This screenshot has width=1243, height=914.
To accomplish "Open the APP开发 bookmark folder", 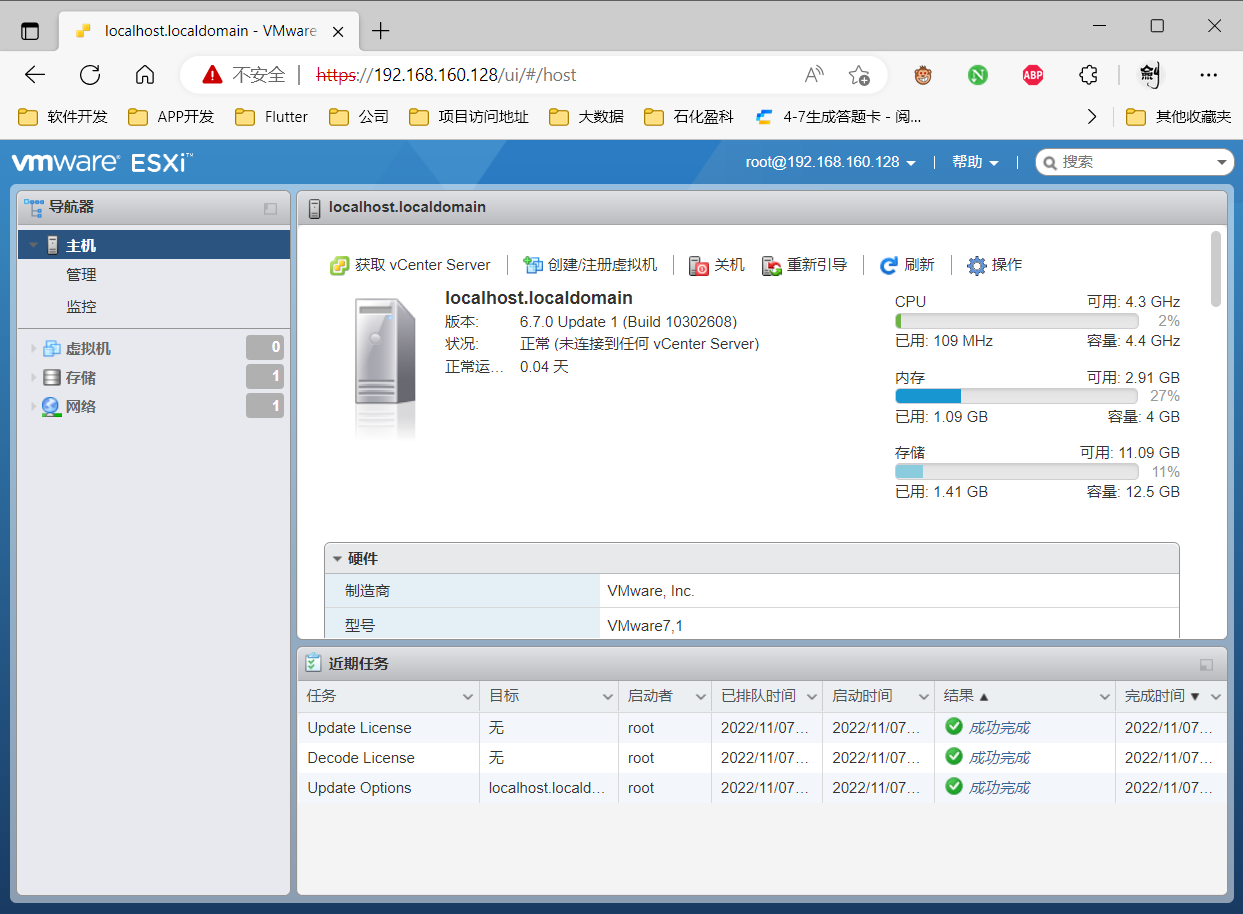I will pos(171,117).
